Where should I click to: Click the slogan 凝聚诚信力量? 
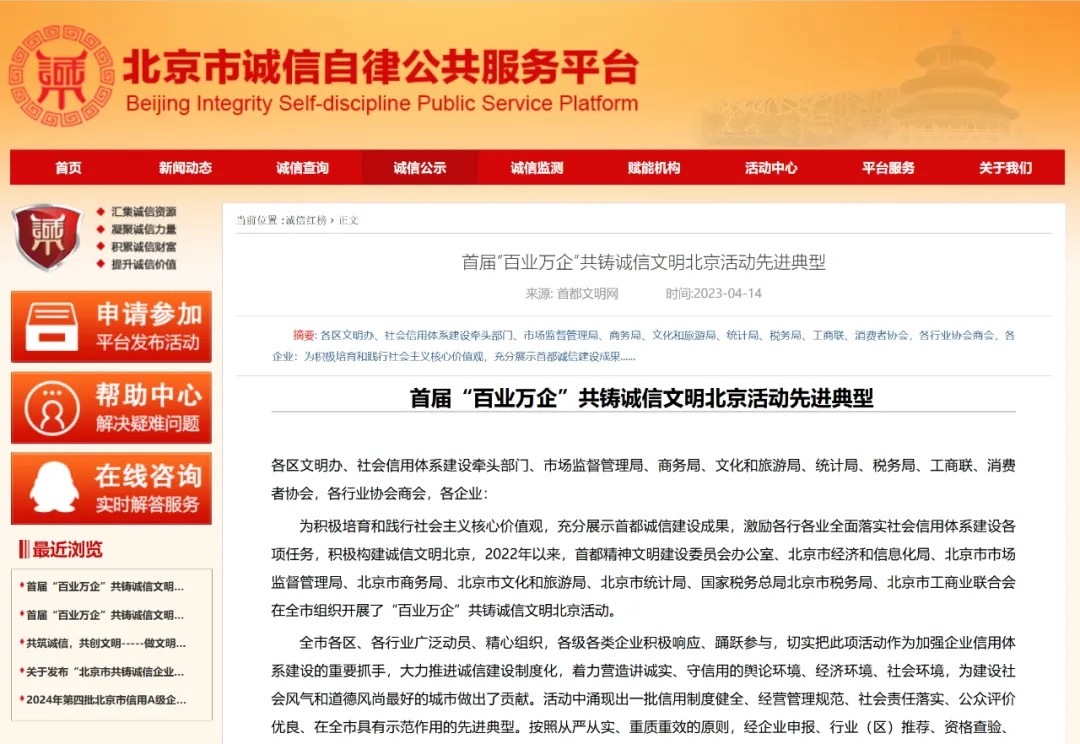click(x=144, y=229)
